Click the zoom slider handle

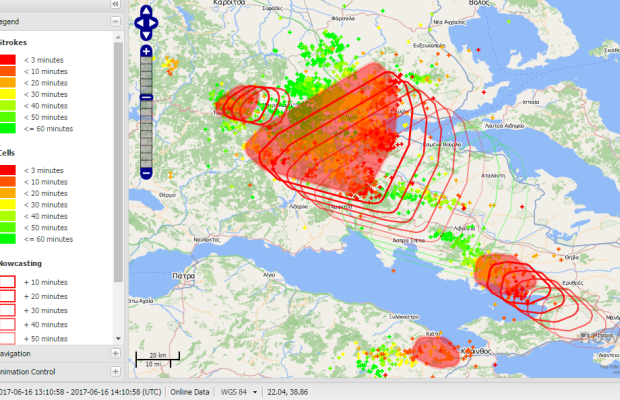pos(146,97)
